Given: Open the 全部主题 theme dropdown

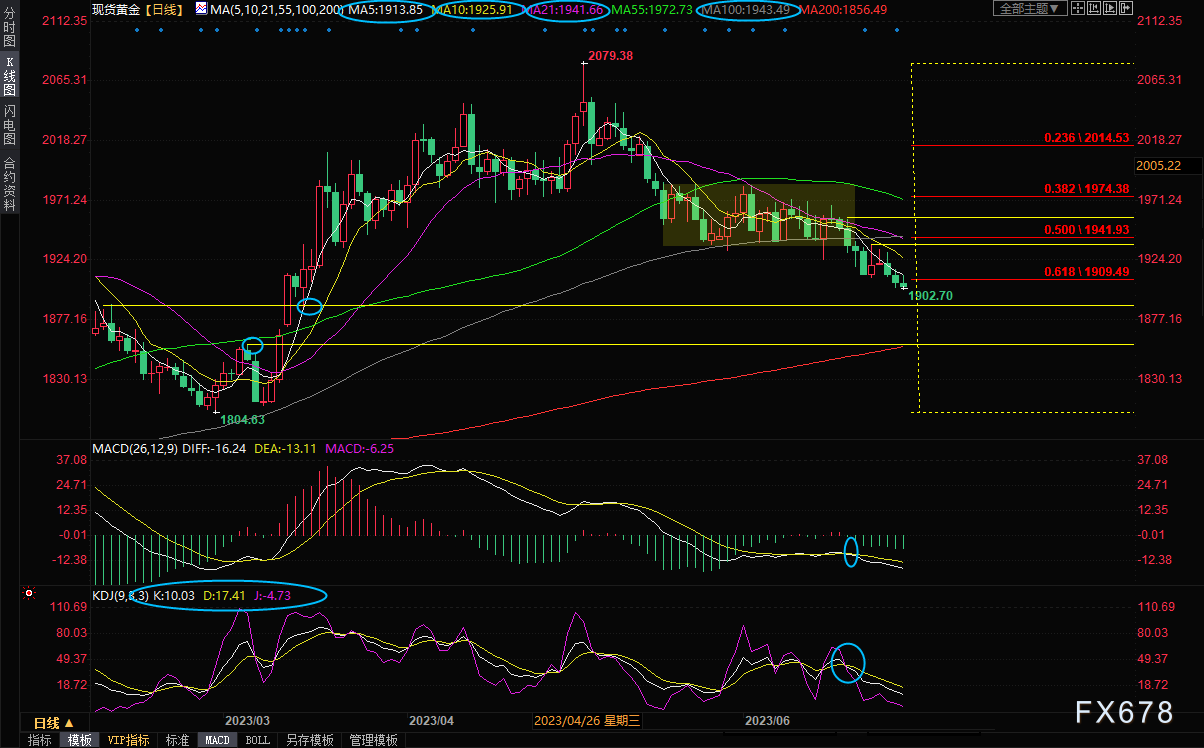Looking at the screenshot, I should click(x=1025, y=9).
